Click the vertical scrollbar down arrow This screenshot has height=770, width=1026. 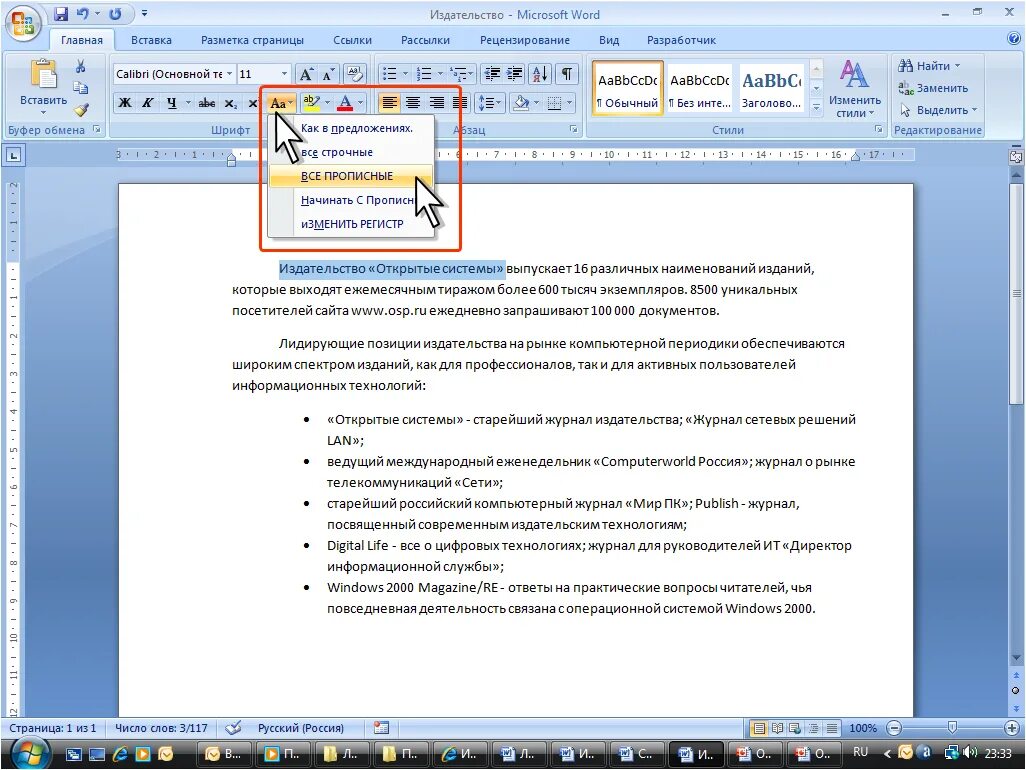(x=1016, y=657)
